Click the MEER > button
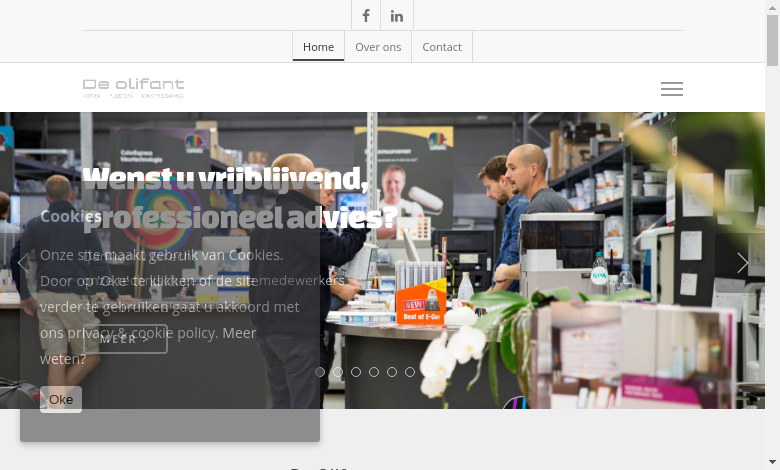The image size is (780, 470). tap(125, 339)
